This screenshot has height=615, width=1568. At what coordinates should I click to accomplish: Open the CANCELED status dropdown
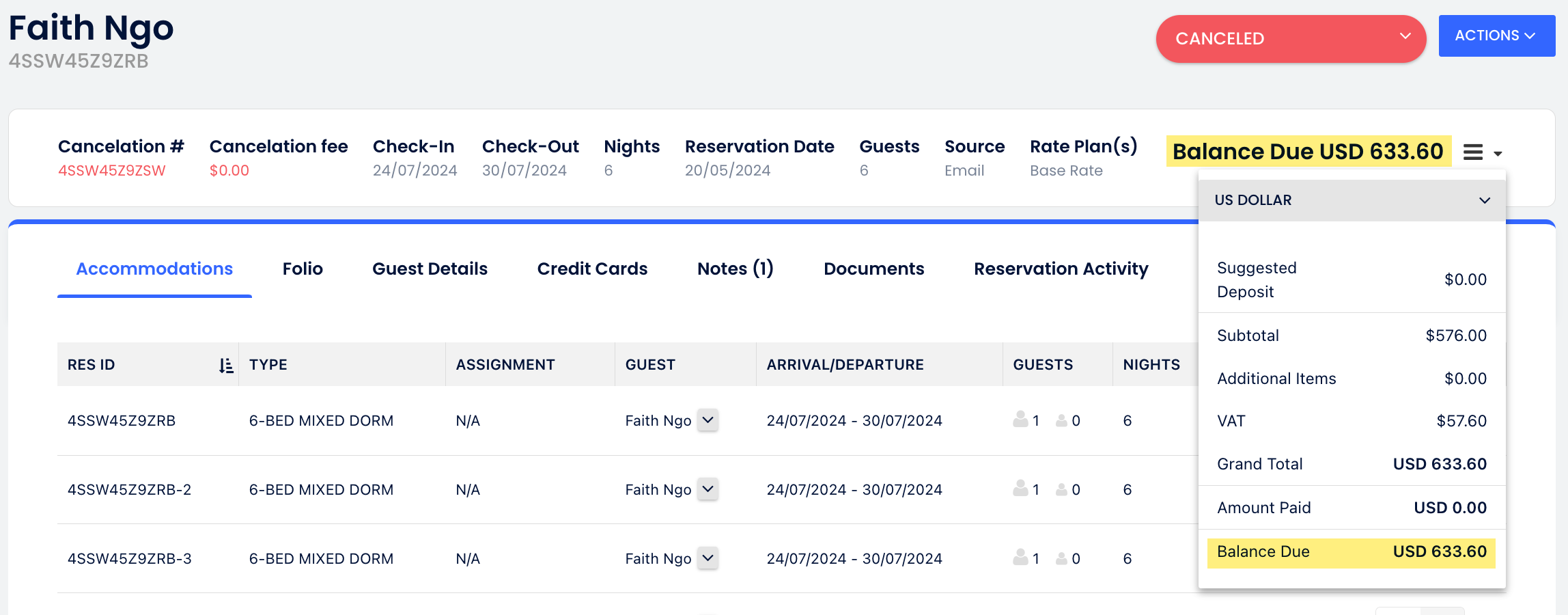pyautogui.click(x=1290, y=39)
